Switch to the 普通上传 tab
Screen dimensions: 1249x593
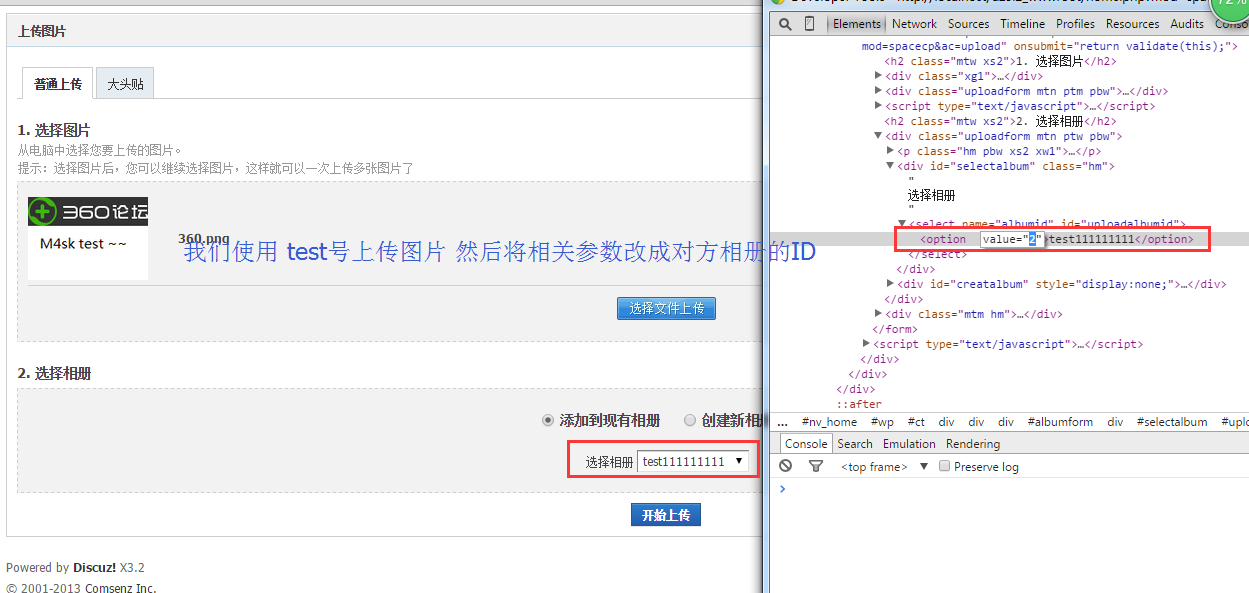coord(58,84)
